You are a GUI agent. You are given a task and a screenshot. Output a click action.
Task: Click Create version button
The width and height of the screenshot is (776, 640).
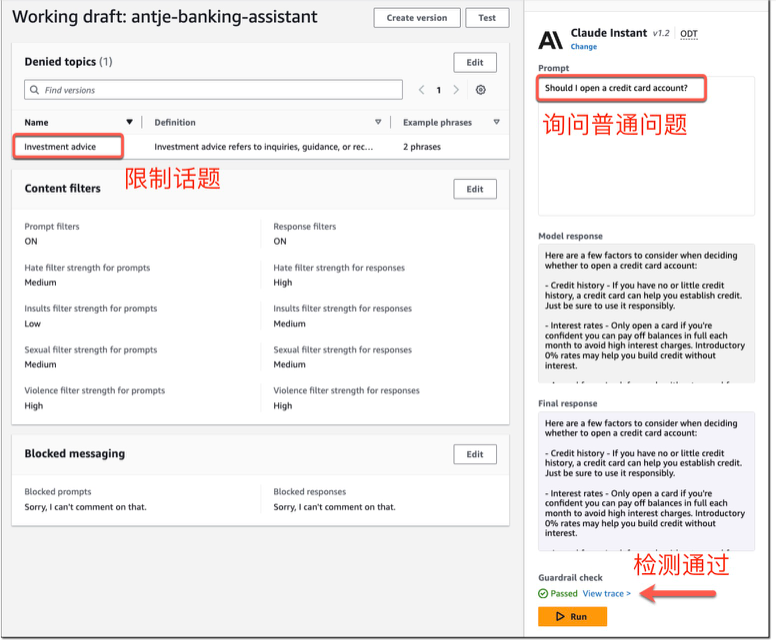[417, 18]
